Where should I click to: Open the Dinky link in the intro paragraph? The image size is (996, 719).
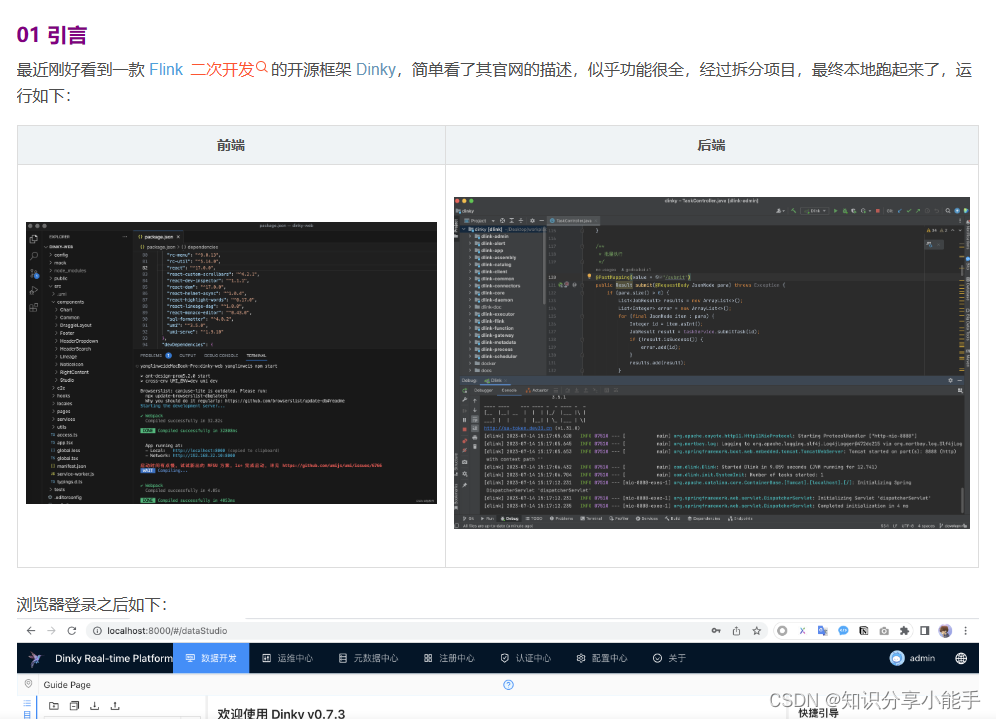[x=376, y=69]
